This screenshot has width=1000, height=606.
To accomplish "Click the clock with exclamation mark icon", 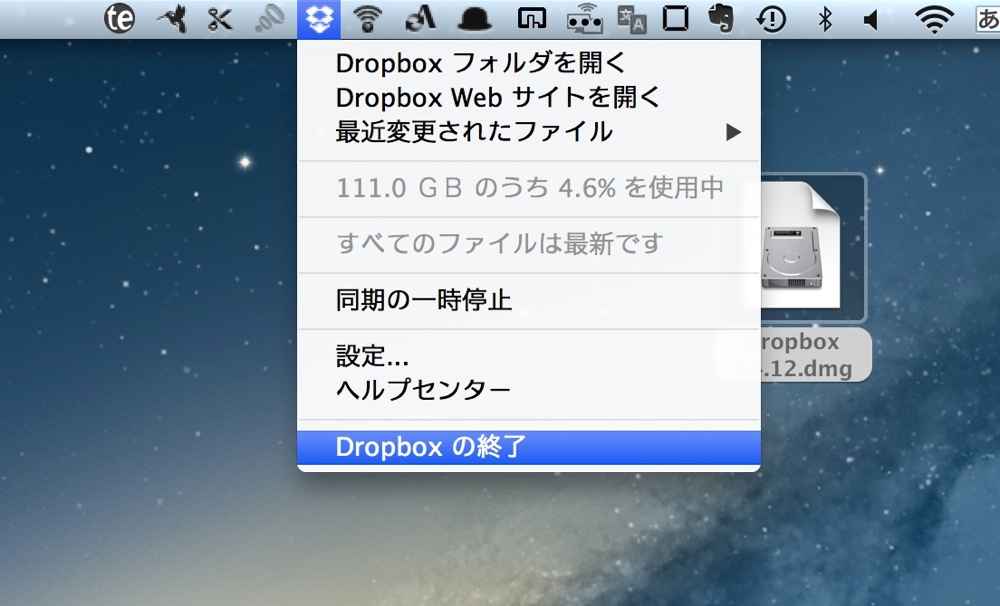I will (770, 19).
